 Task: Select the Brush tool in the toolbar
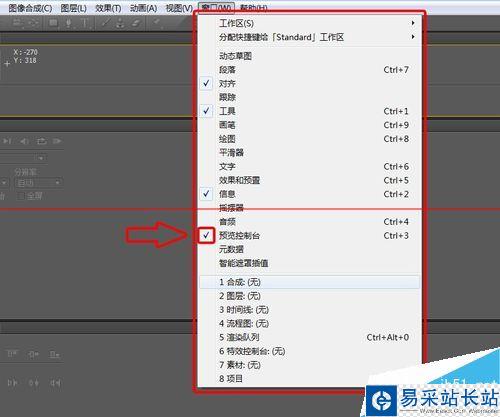tap(106, 23)
